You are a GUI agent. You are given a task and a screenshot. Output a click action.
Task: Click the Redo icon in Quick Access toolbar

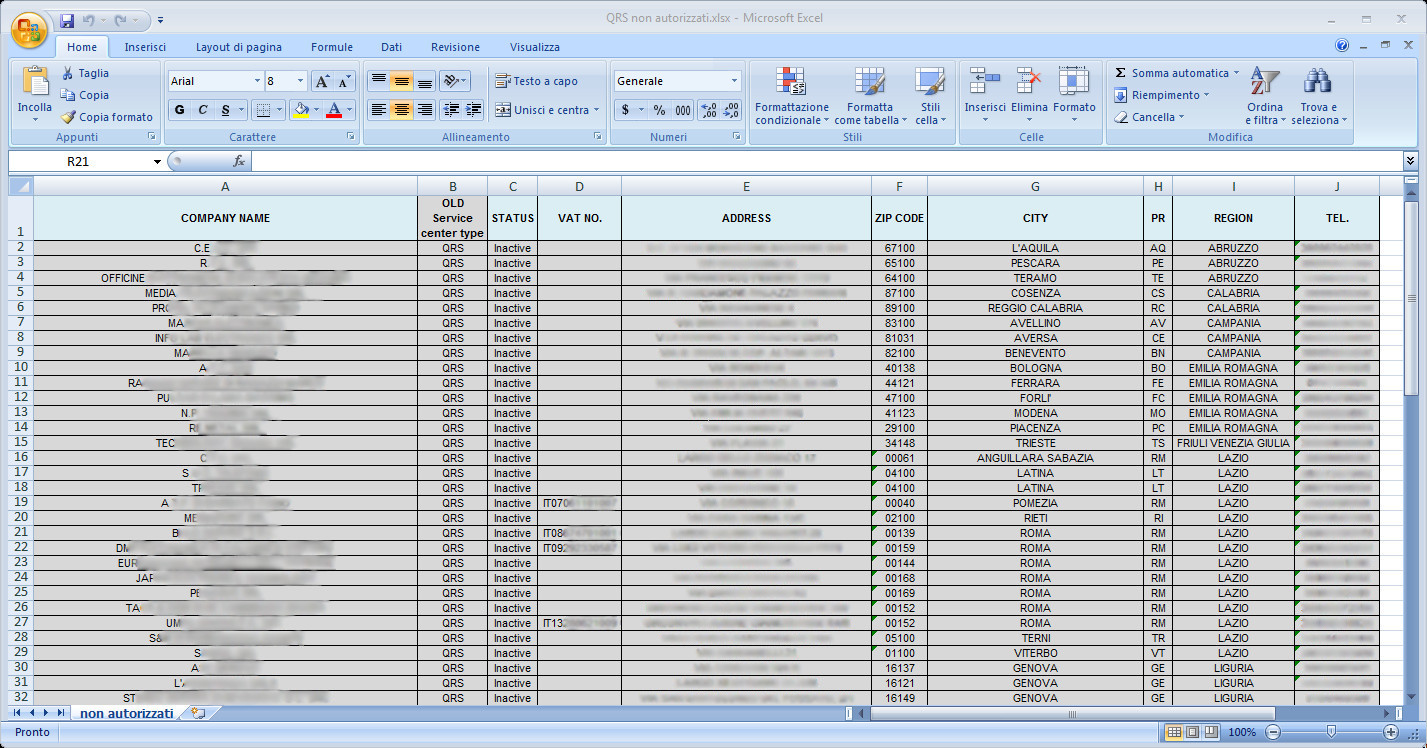121,20
